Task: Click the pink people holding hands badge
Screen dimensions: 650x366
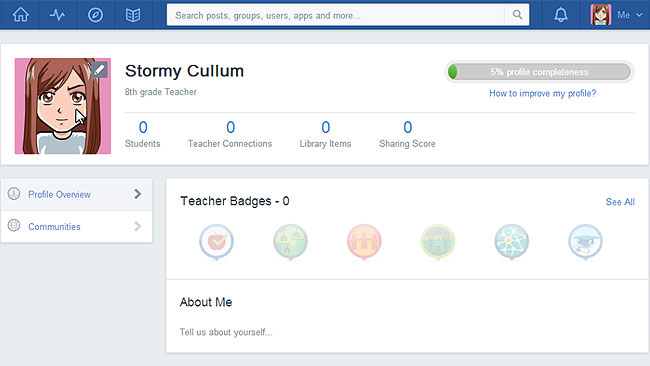Action: 364,242
